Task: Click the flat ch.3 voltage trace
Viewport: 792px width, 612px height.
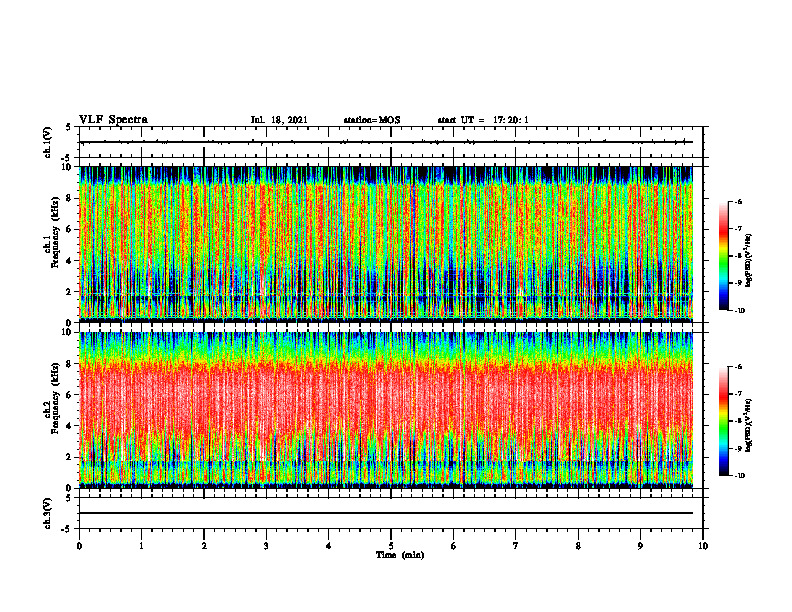Action: pos(386,513)
